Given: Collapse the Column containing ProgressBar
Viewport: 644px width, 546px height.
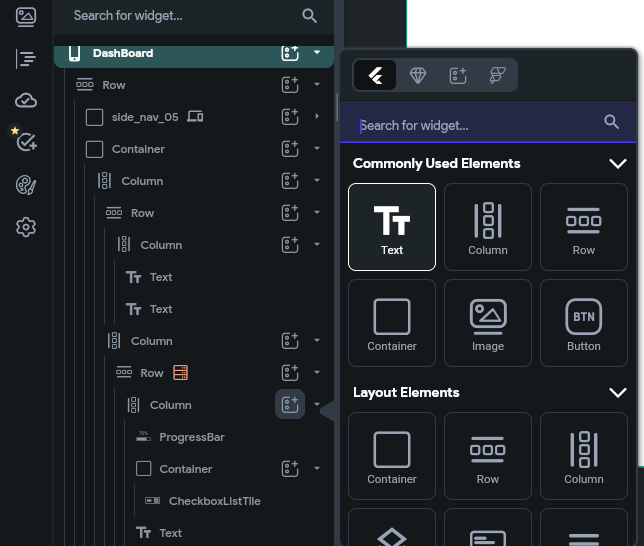Looking at the screenshot, I should coord(317,404).
